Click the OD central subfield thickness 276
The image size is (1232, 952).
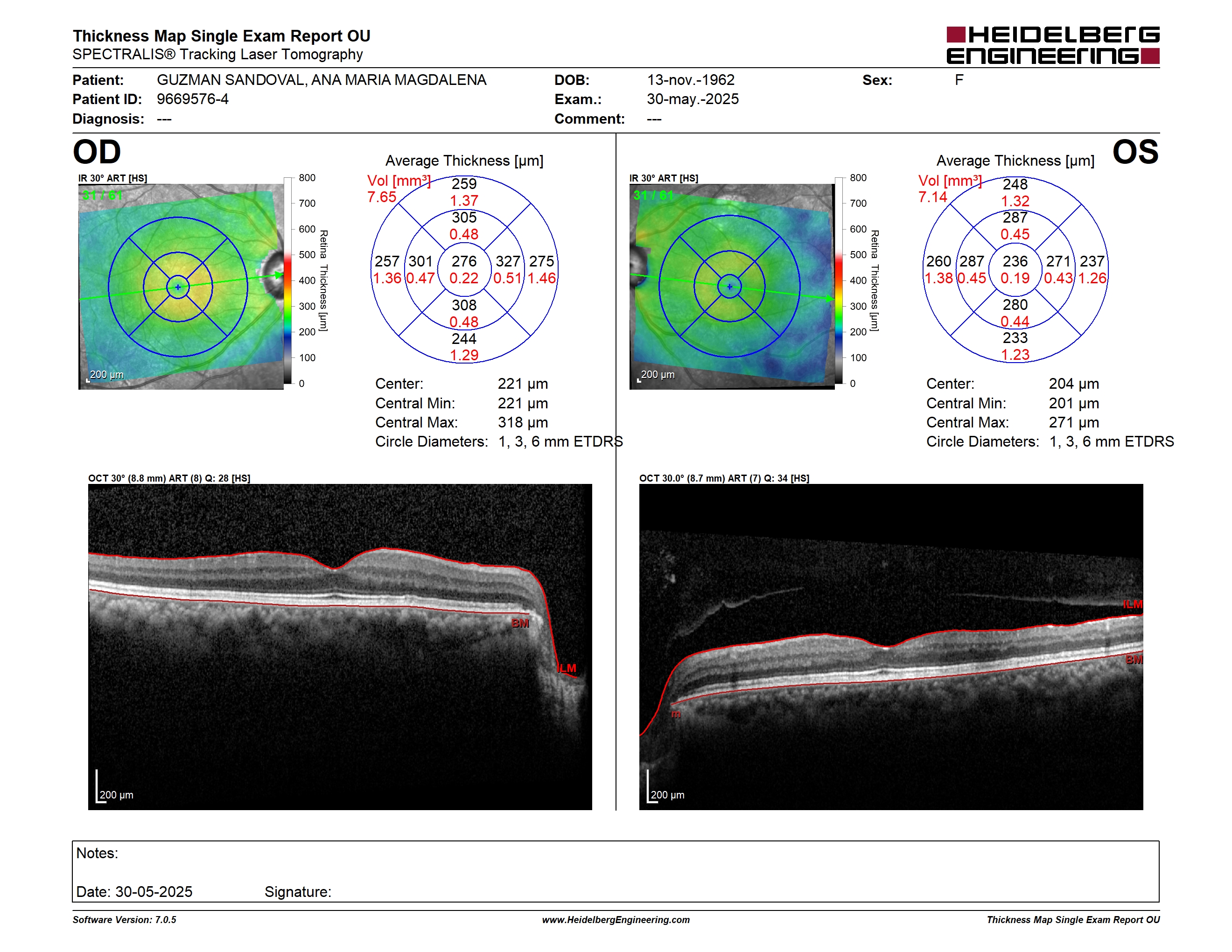pyautogui.click(x=464, y=261)
